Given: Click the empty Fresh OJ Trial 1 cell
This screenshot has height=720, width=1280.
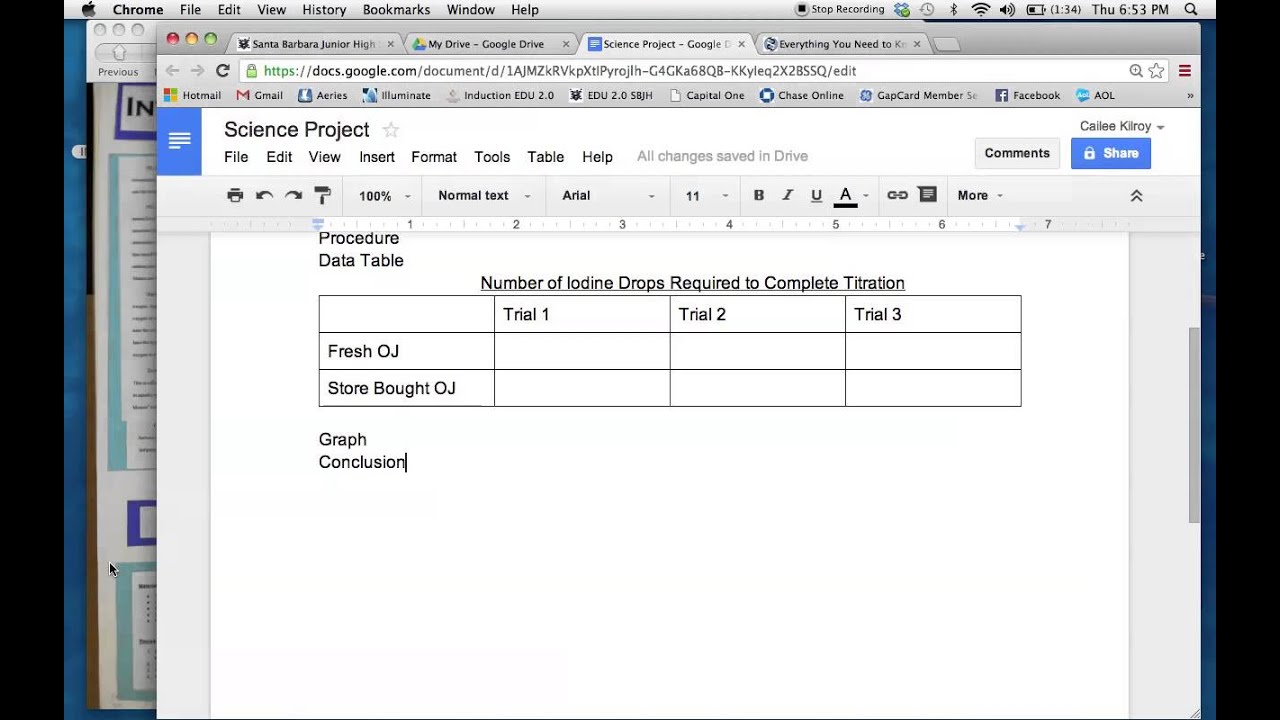Looking at the screenshot, I should pyautogui.click(x=582, y=351).
